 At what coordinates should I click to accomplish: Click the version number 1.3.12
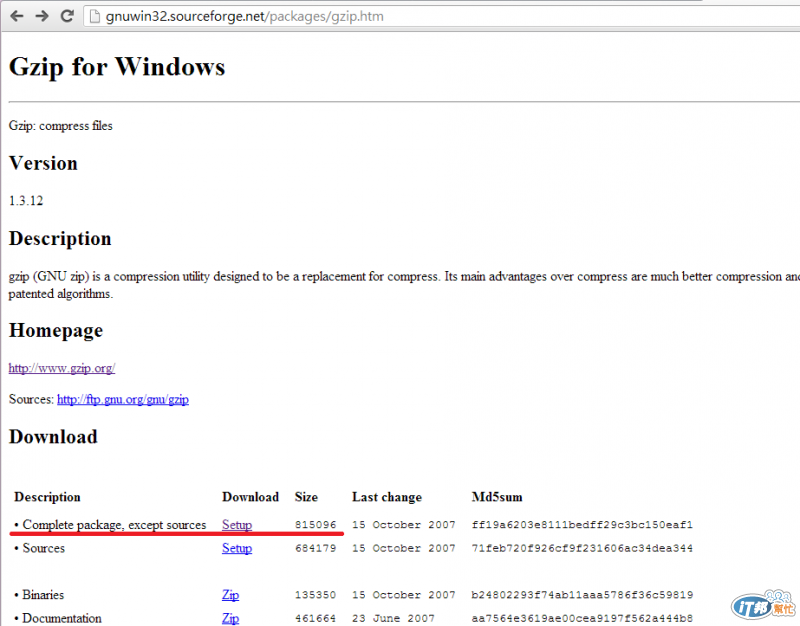point(26,201)
